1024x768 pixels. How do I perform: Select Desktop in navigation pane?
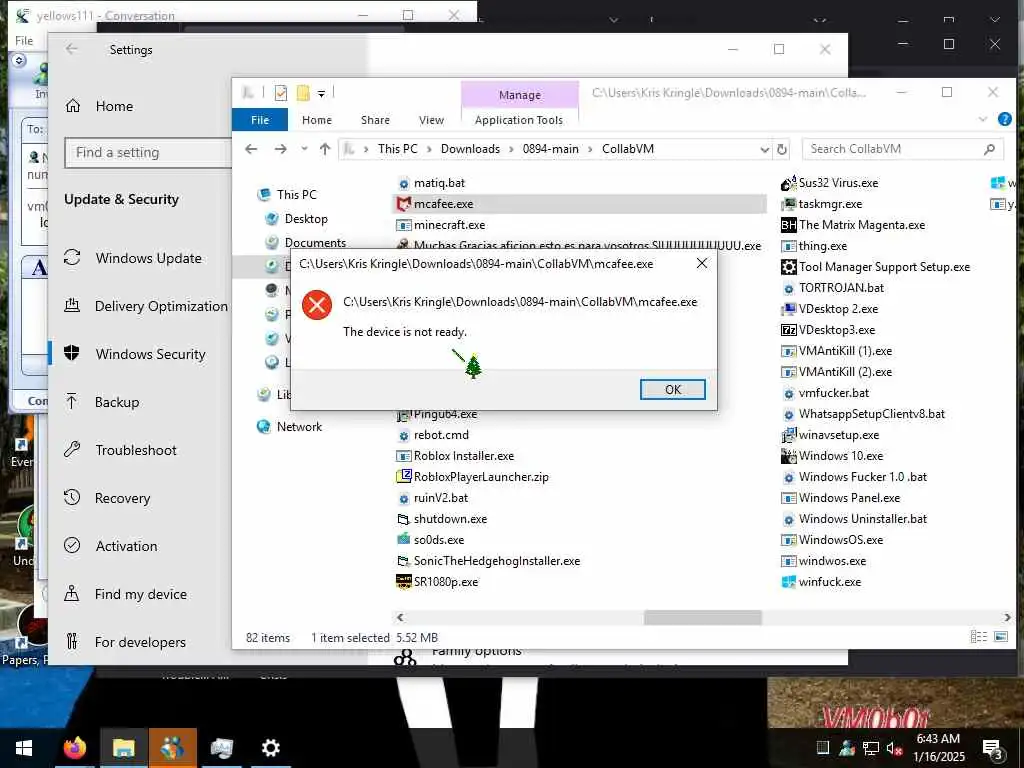coord(306,219)
